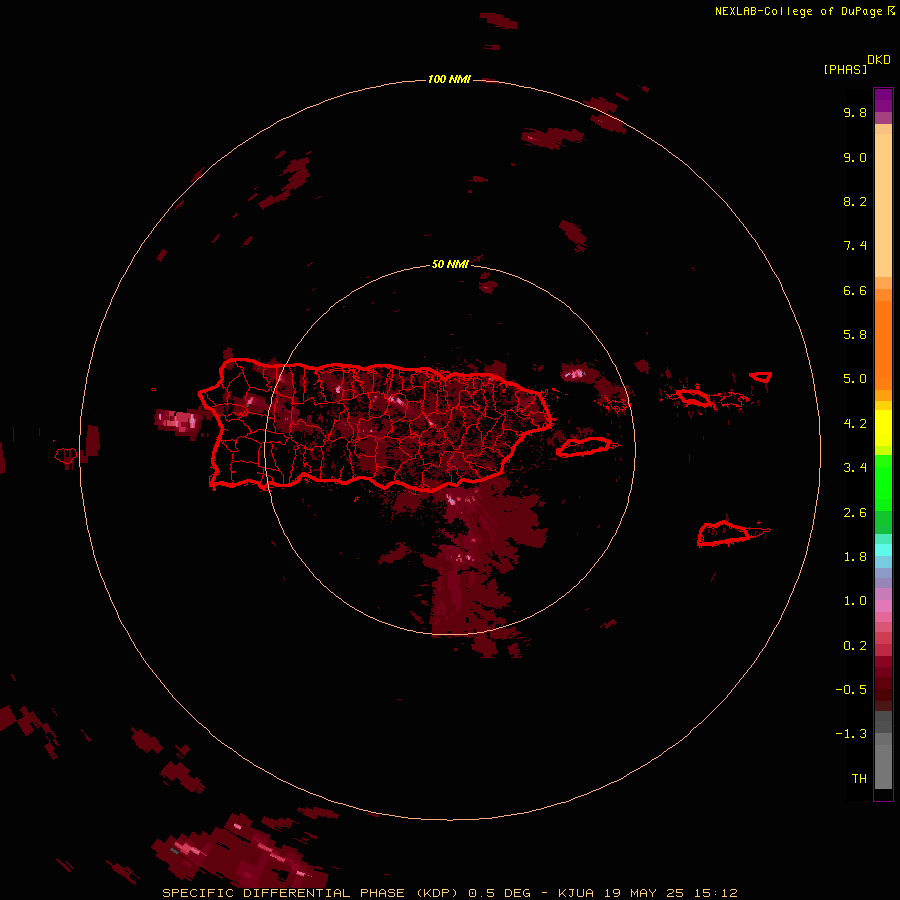Click the 7.4 scale value
The width and height of the screenshot is (900, 900).
(855, 246)
